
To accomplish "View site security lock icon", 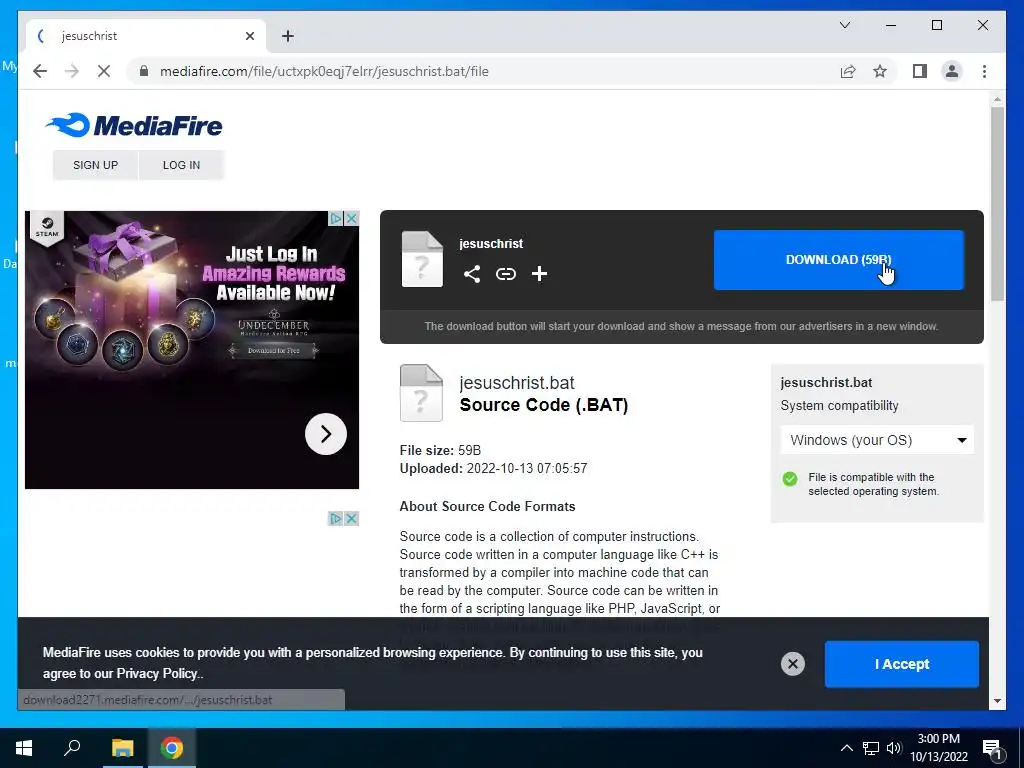I will (144, 71).
